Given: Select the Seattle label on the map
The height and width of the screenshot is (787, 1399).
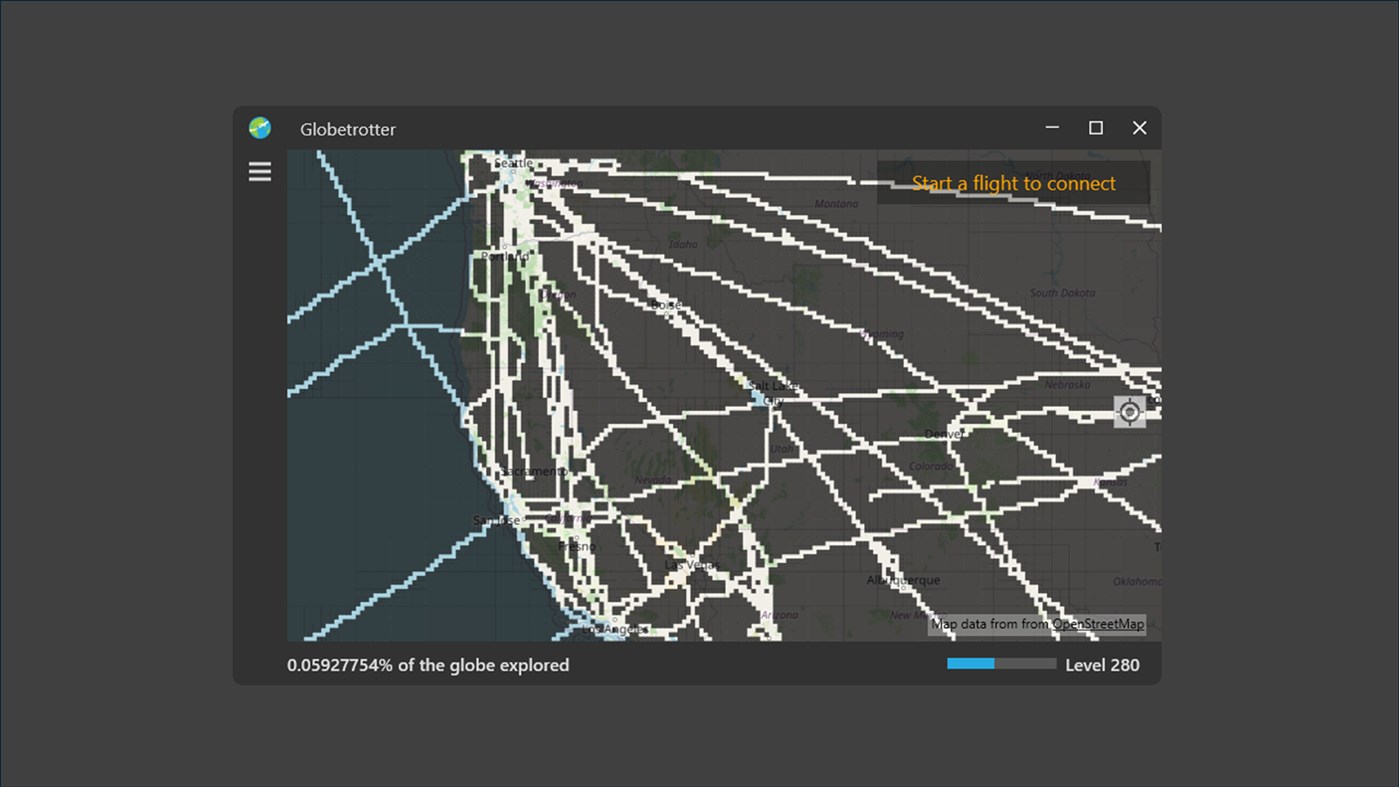Looking at the screenshot, I should coord(513,162).
